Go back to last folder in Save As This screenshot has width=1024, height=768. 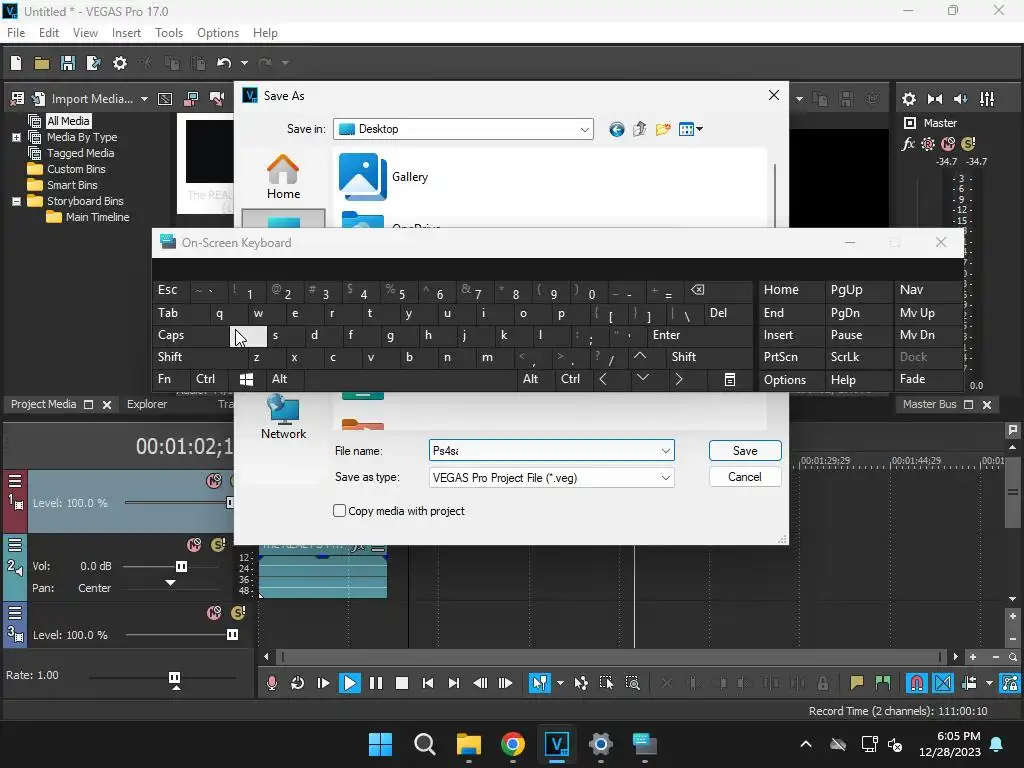pos(616,129)
